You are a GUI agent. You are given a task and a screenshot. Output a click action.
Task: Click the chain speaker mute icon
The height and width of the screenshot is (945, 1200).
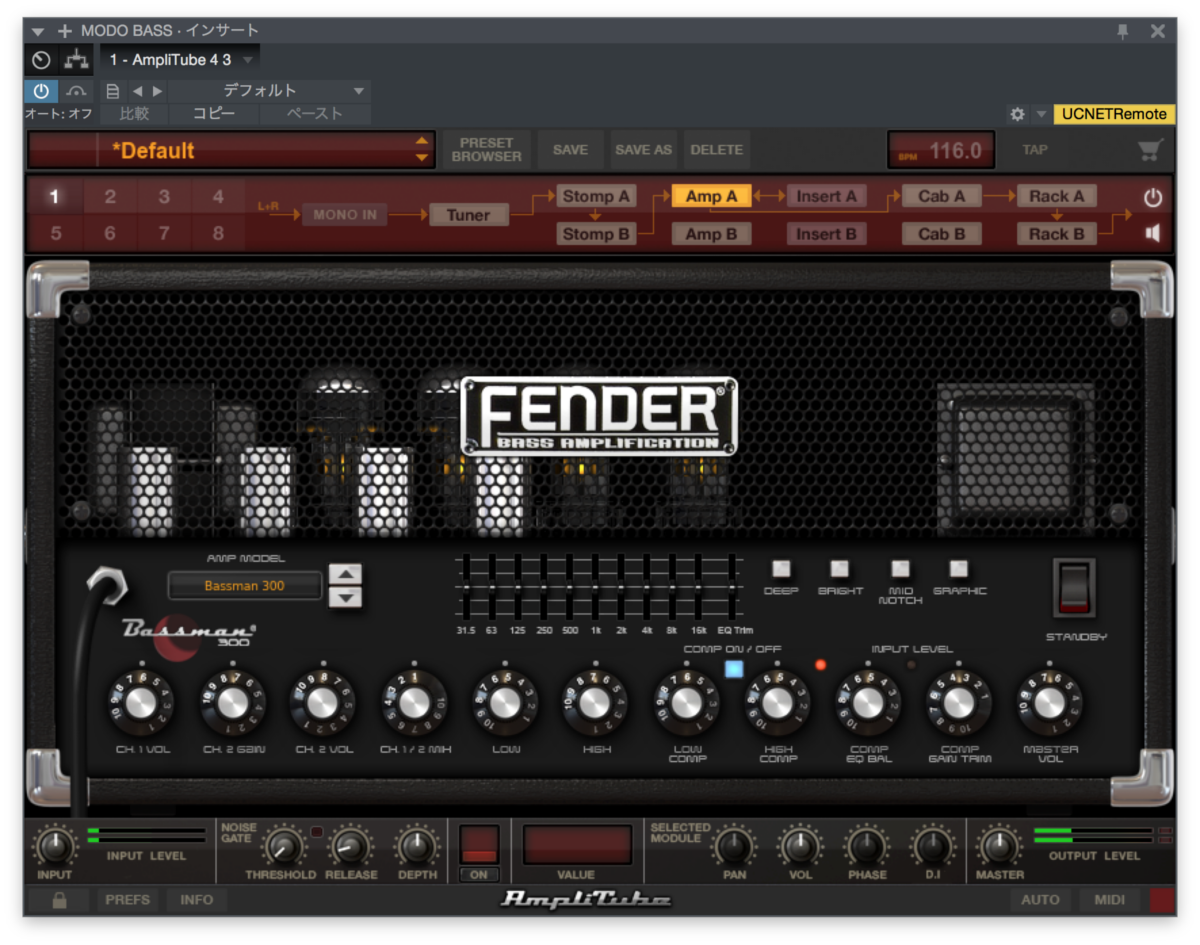tap(1153, 233)
